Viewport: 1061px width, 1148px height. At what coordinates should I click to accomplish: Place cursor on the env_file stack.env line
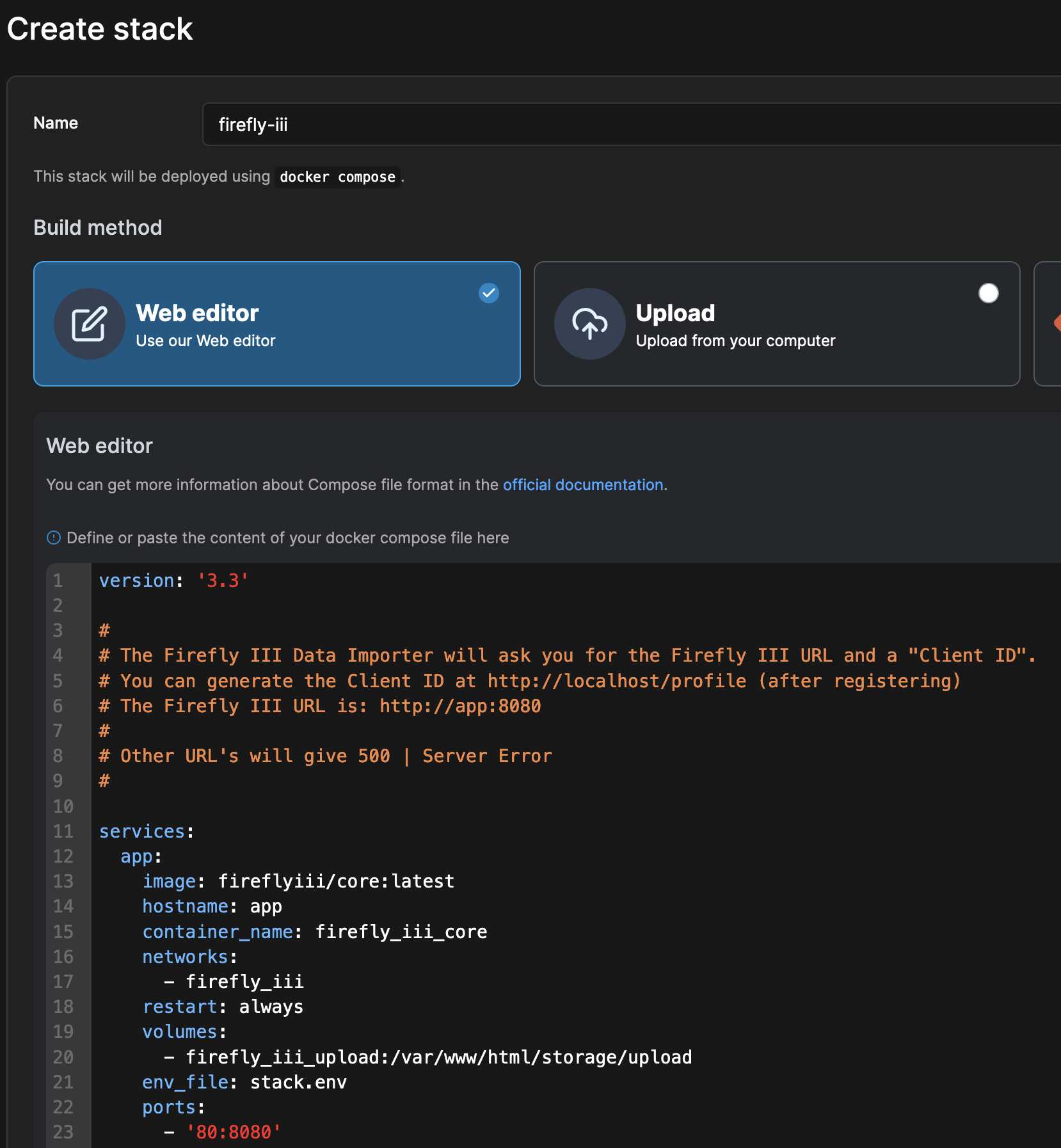pyautogui.click(x=244, y=1082)
